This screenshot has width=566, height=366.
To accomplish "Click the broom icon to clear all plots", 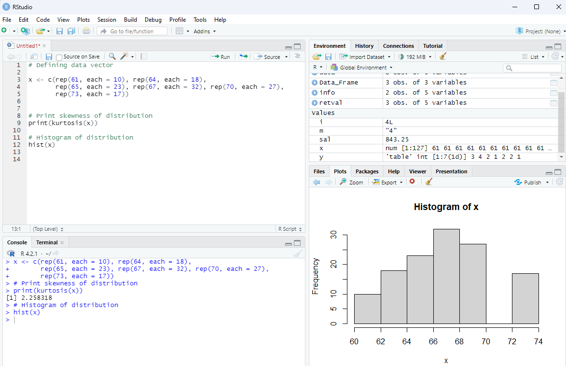I will coord(428,182).
